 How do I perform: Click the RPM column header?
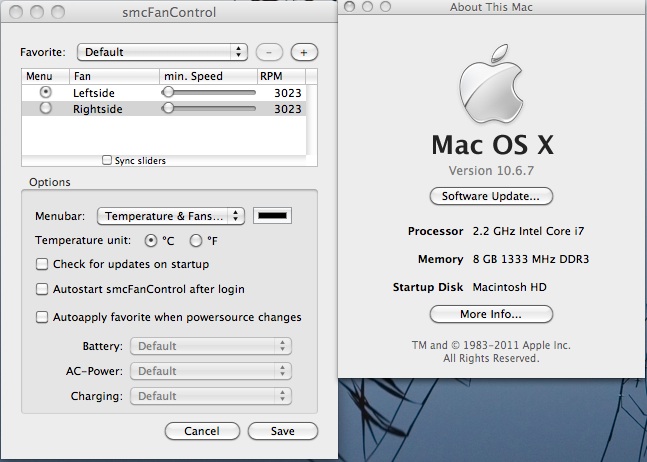[x=281, y=76]
